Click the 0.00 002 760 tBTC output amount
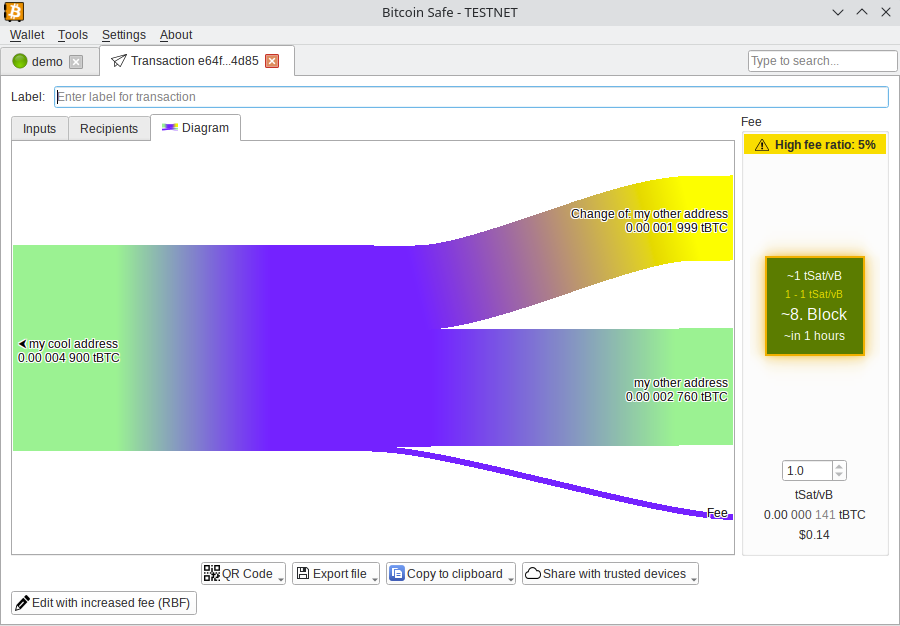This screenshot has width=900, height=626. [x=676, y=396]
